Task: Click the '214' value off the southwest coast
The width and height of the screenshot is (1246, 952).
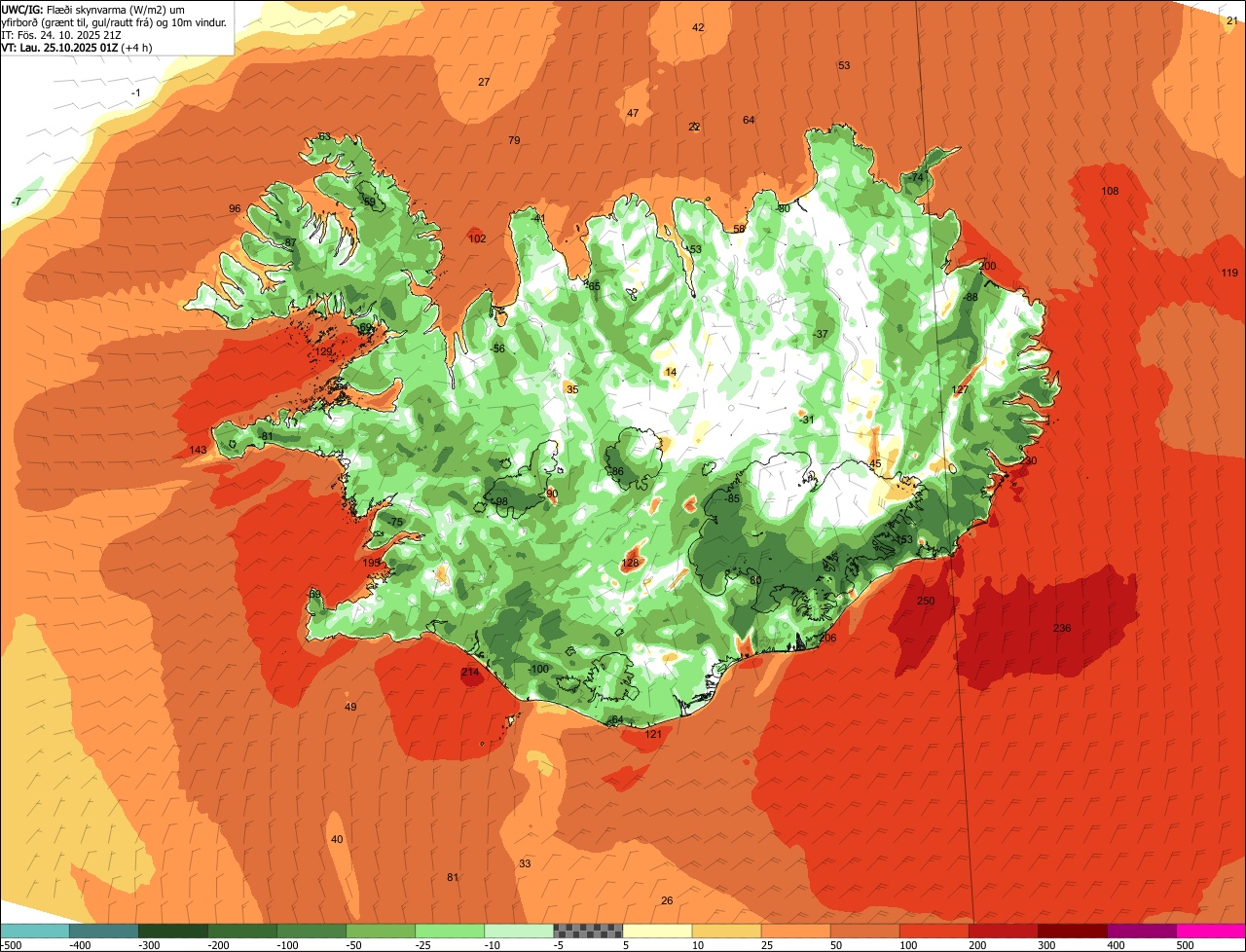Action: [470, 672]
